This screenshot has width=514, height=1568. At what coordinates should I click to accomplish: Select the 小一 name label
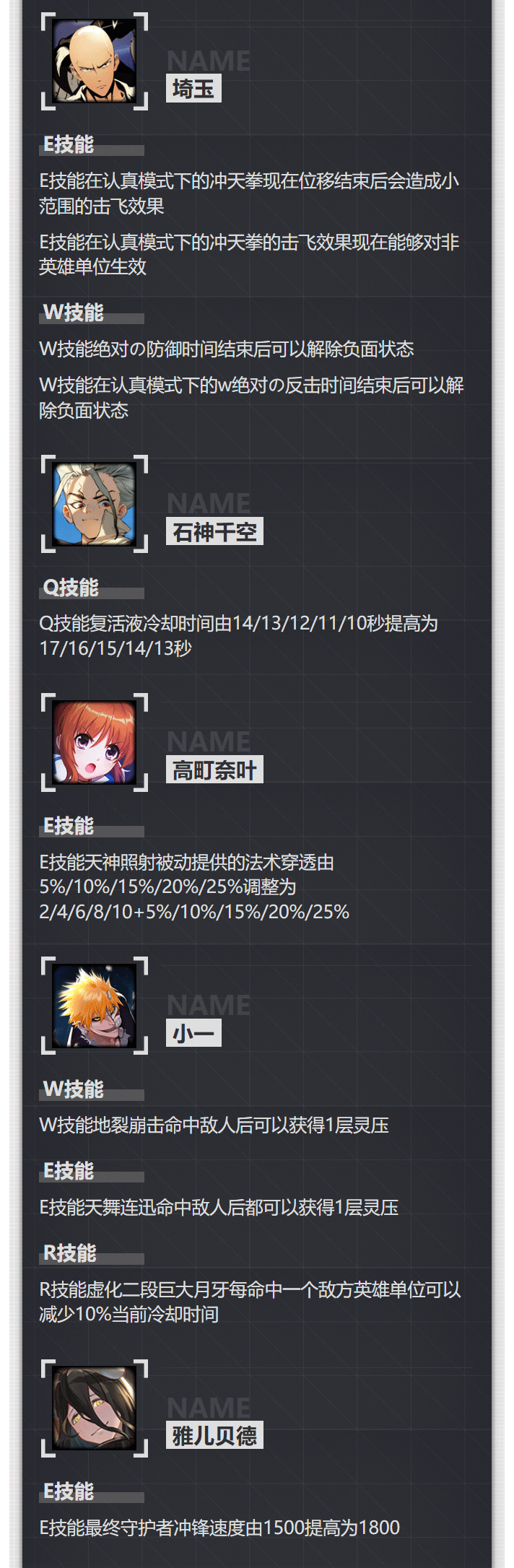click(193, 1033)
